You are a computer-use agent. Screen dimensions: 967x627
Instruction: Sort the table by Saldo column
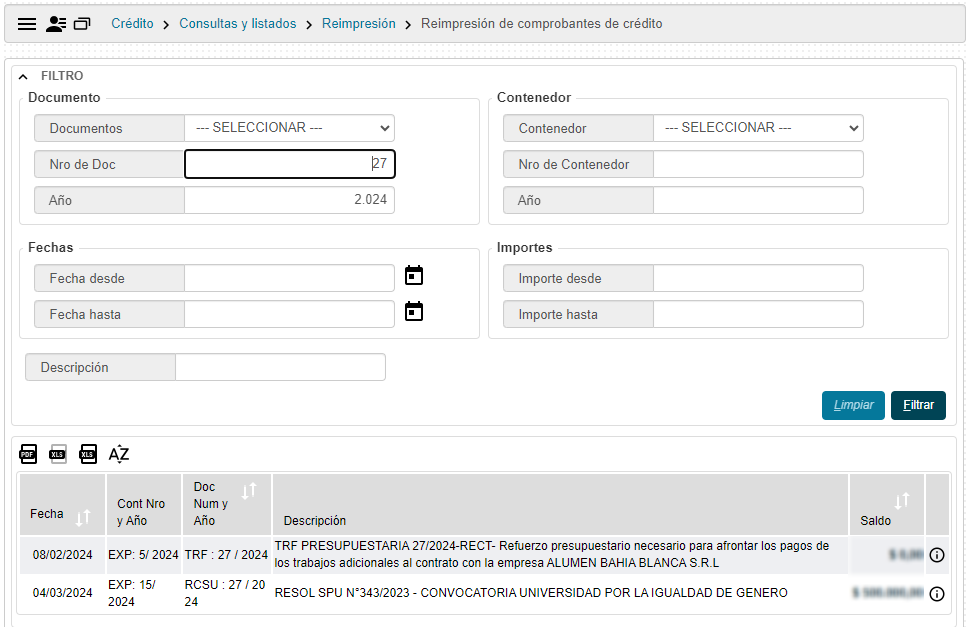click(x=902, y=501)
